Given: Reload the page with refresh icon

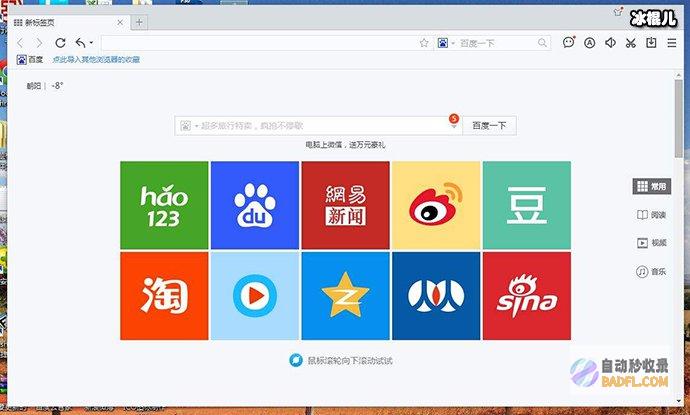Looking at the screenshot, I should pos(60,43).
